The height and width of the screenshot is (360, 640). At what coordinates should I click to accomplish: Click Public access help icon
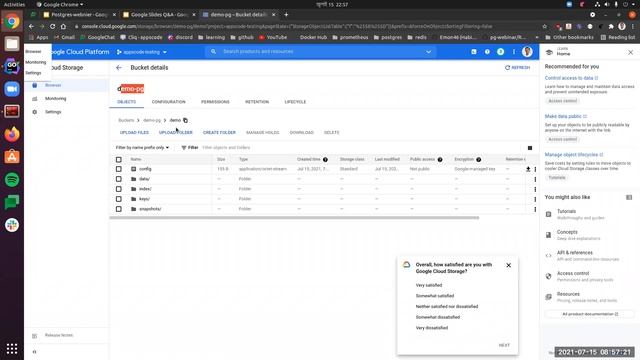click(x=440, y=160)
